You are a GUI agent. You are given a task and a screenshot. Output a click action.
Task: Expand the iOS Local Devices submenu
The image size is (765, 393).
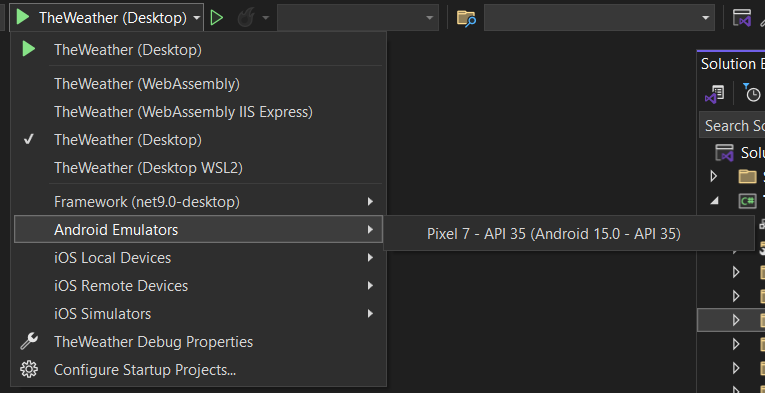tap(199, 257)
